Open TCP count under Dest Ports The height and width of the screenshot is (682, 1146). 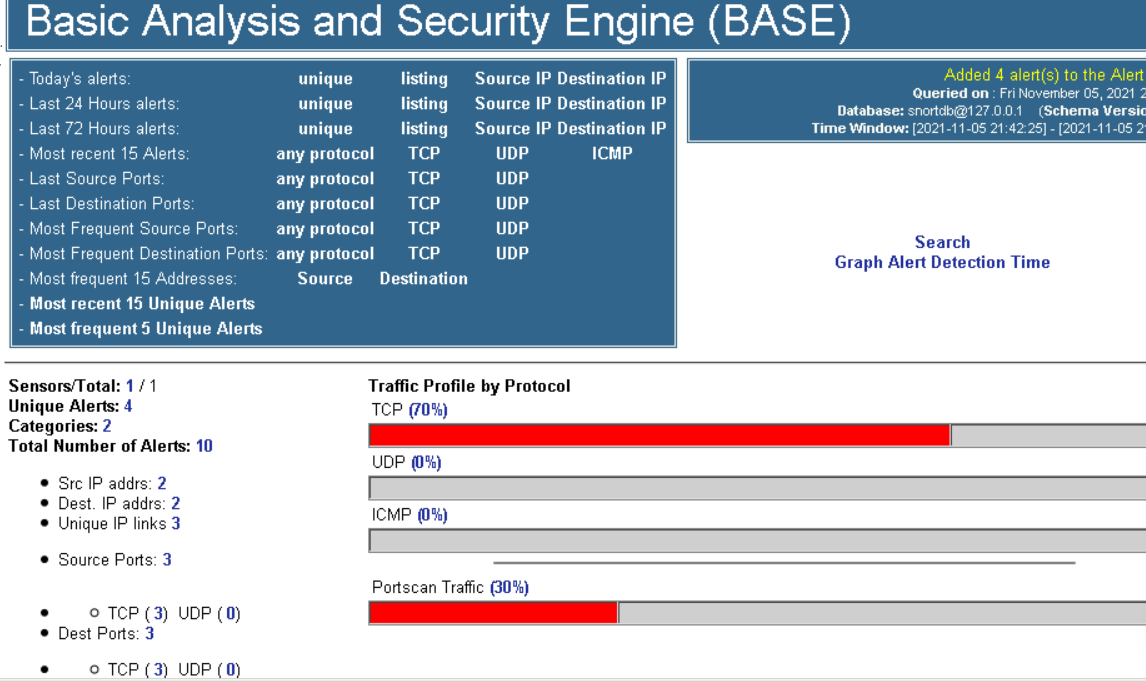[158, 670]
